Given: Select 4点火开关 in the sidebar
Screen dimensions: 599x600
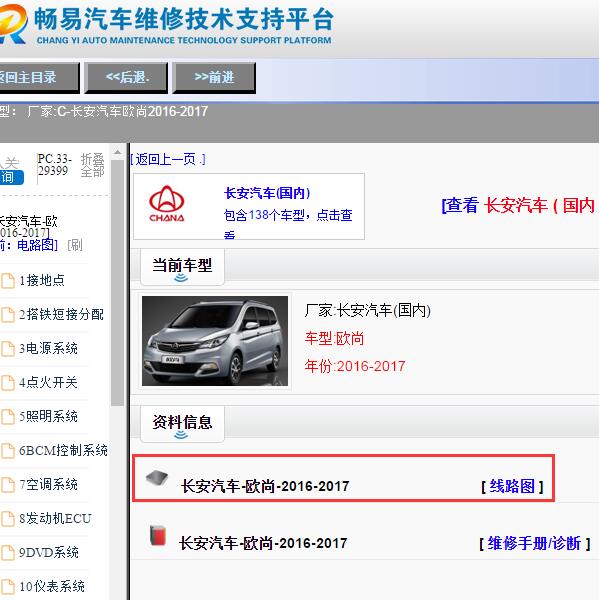Looking at the screenshot, I should 48,383.
